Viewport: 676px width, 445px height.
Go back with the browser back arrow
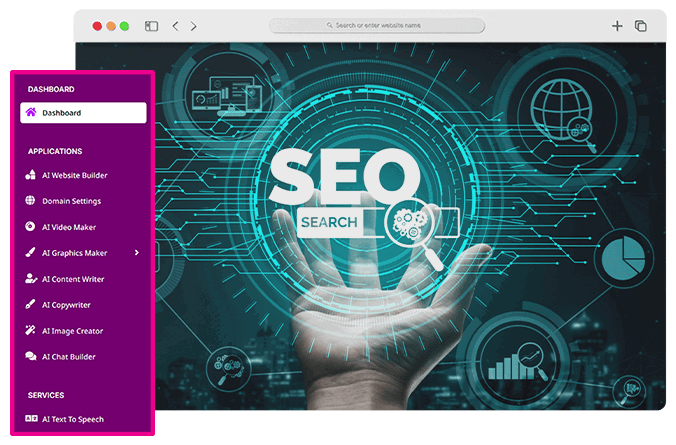pyautogui.click(x=175, y=26)
